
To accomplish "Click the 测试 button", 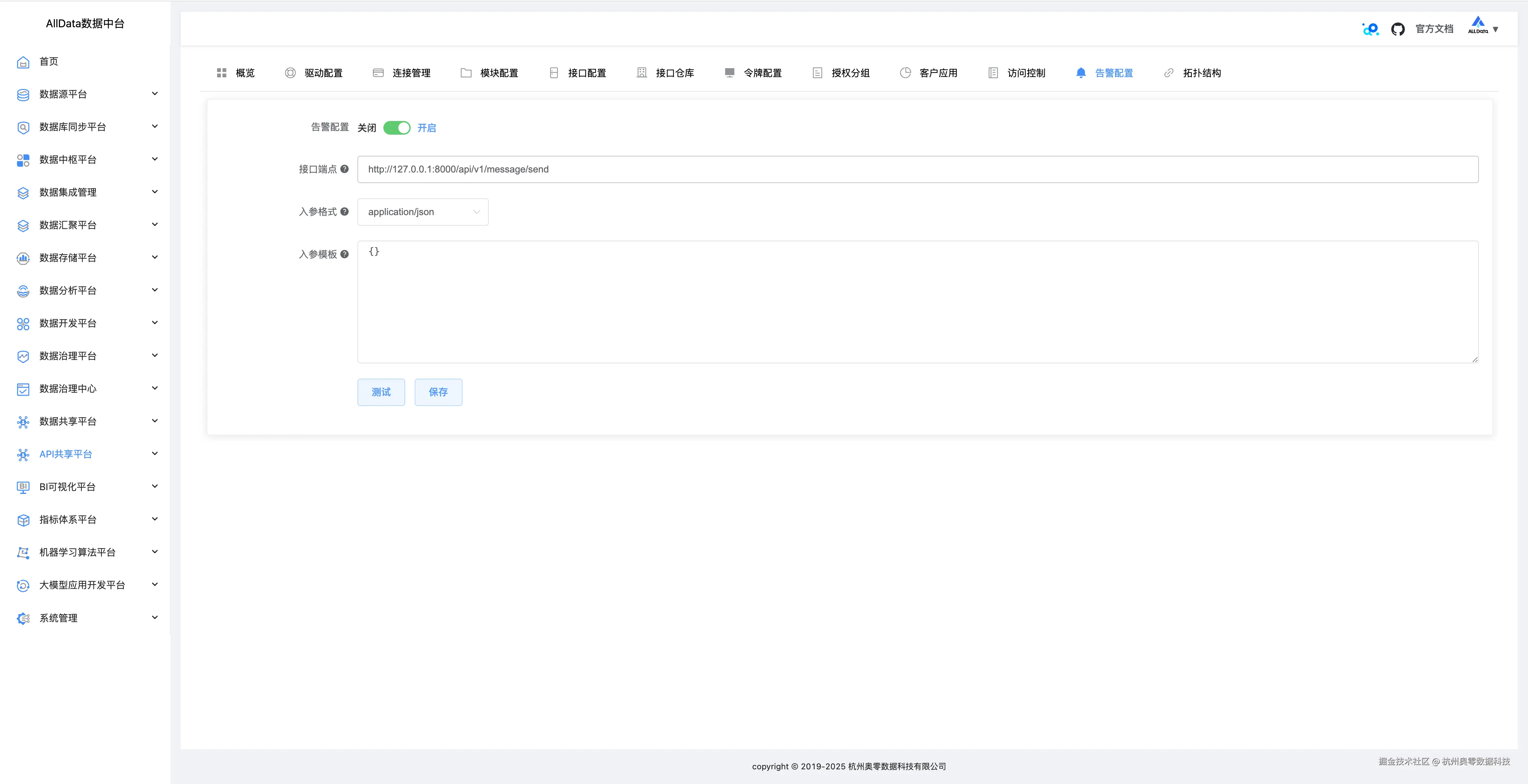I will point(381,392).
